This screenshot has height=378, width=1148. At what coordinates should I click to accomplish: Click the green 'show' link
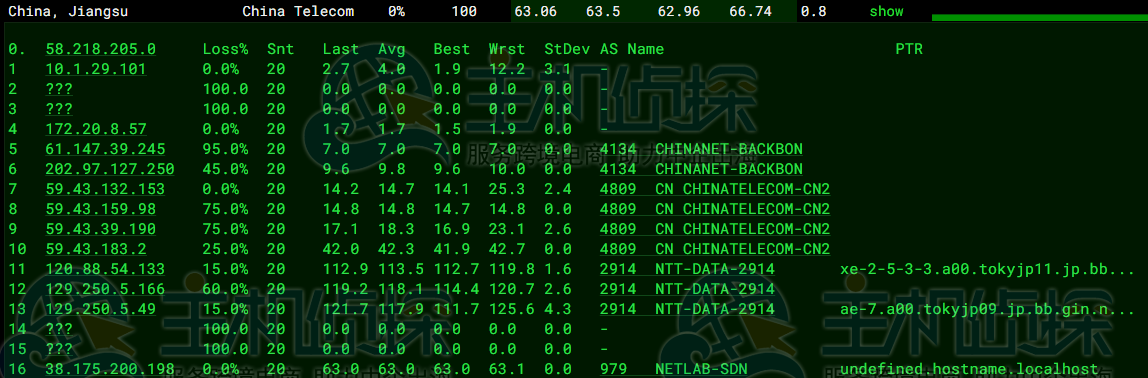pyautogui.click(x=886, y=12)
